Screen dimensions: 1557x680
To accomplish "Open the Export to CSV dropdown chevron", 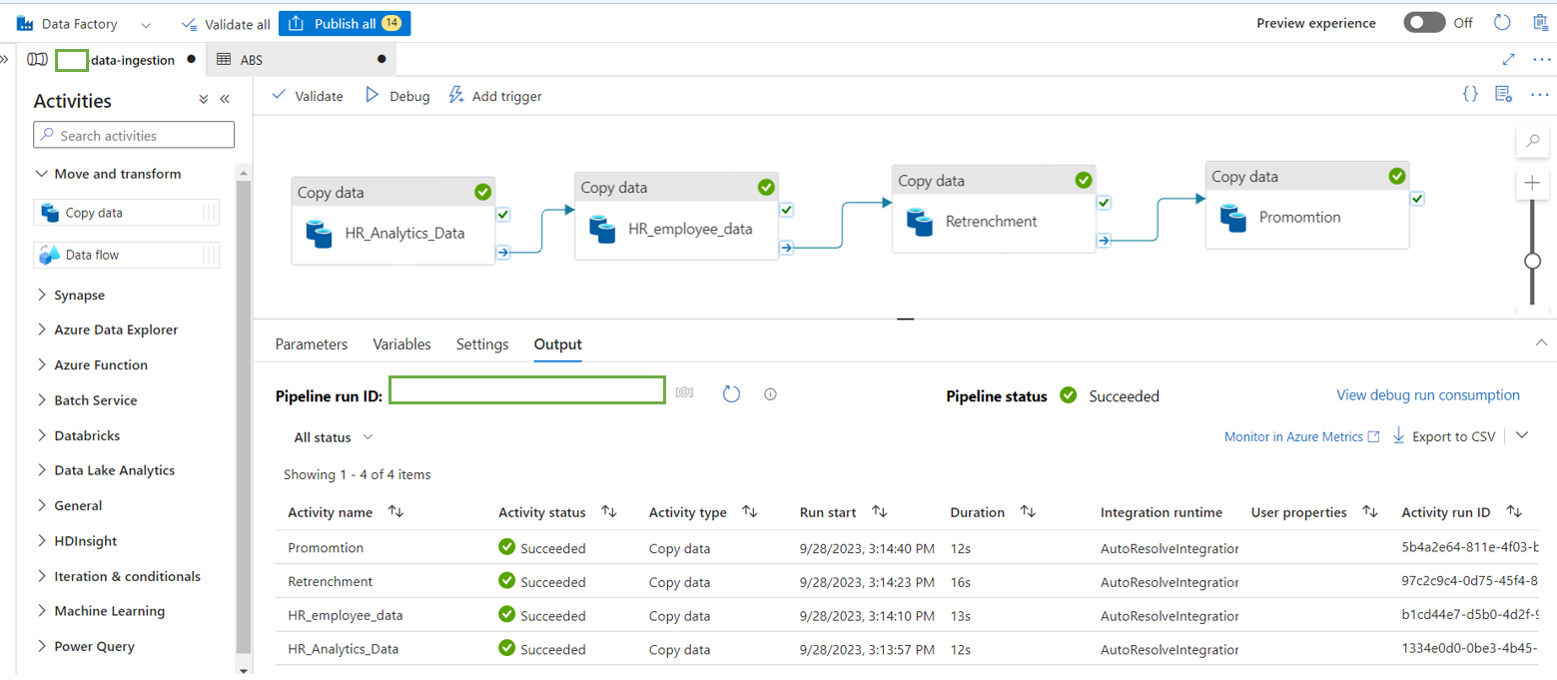I will click(1522, 436).
